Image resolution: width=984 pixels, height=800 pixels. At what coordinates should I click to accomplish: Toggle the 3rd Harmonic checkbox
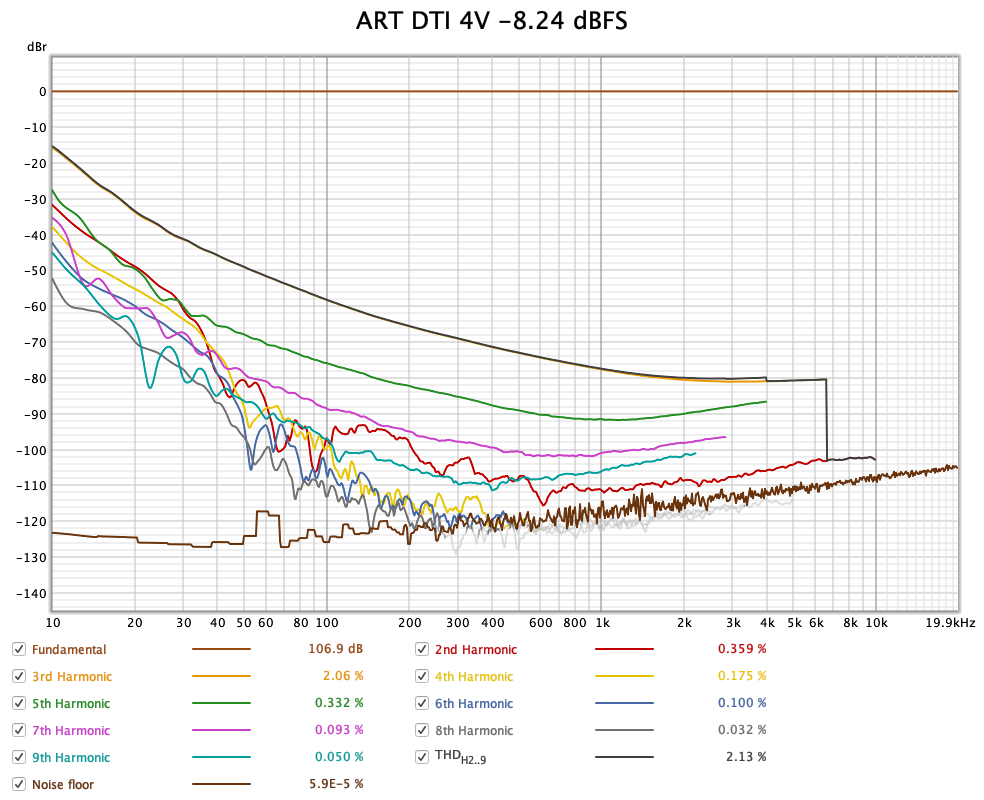[x=19, y=676]
